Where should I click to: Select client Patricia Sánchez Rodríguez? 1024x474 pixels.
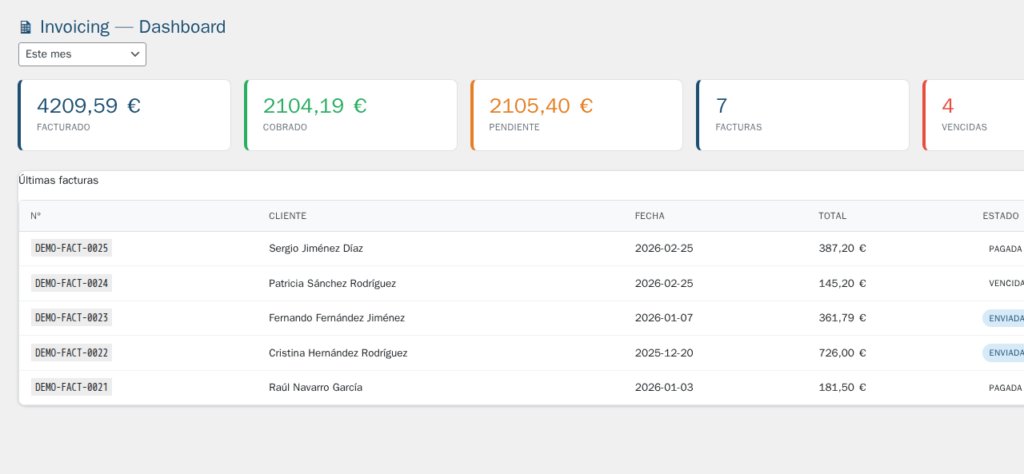point(332,283)
